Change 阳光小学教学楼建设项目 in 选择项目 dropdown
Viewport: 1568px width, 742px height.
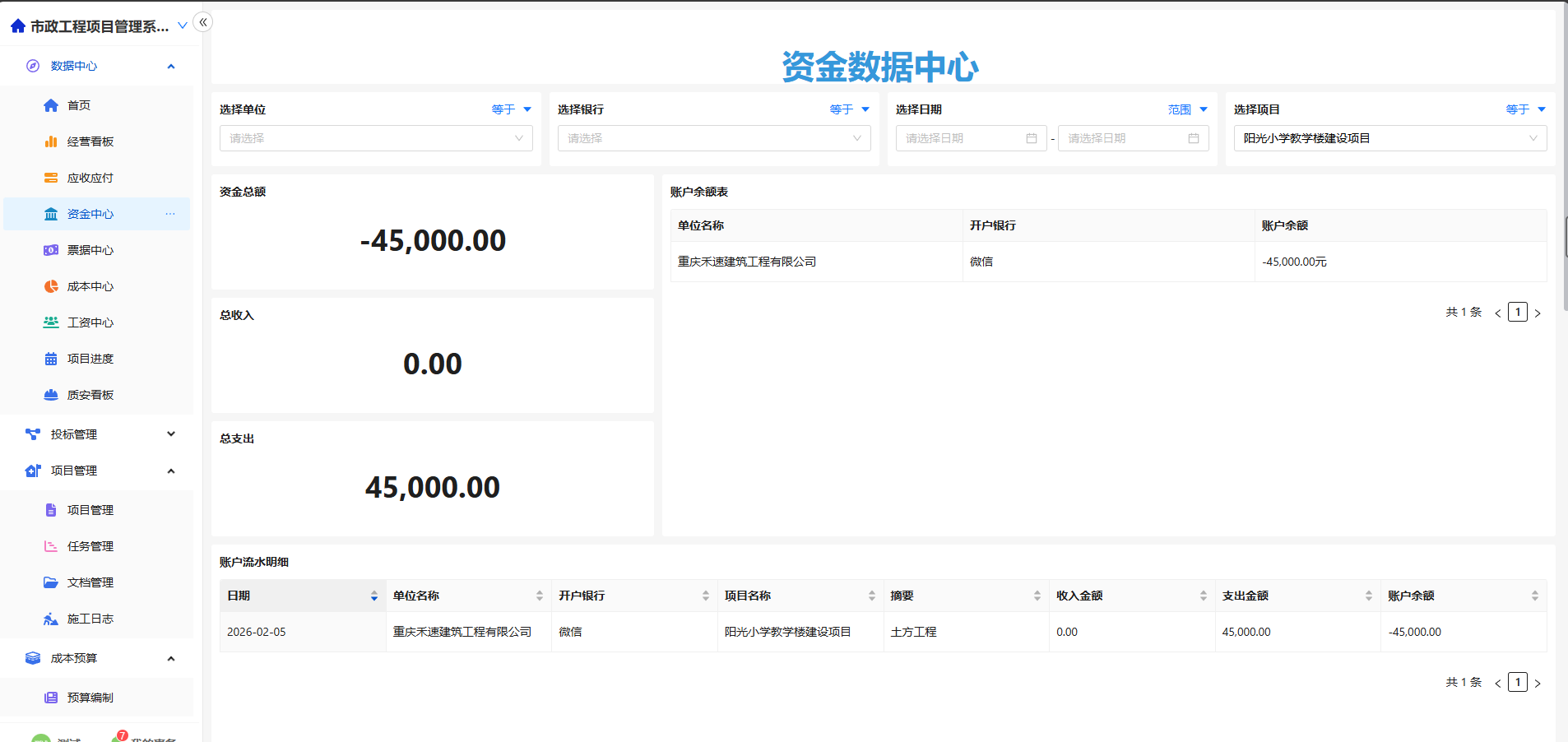pos(1389,137)
